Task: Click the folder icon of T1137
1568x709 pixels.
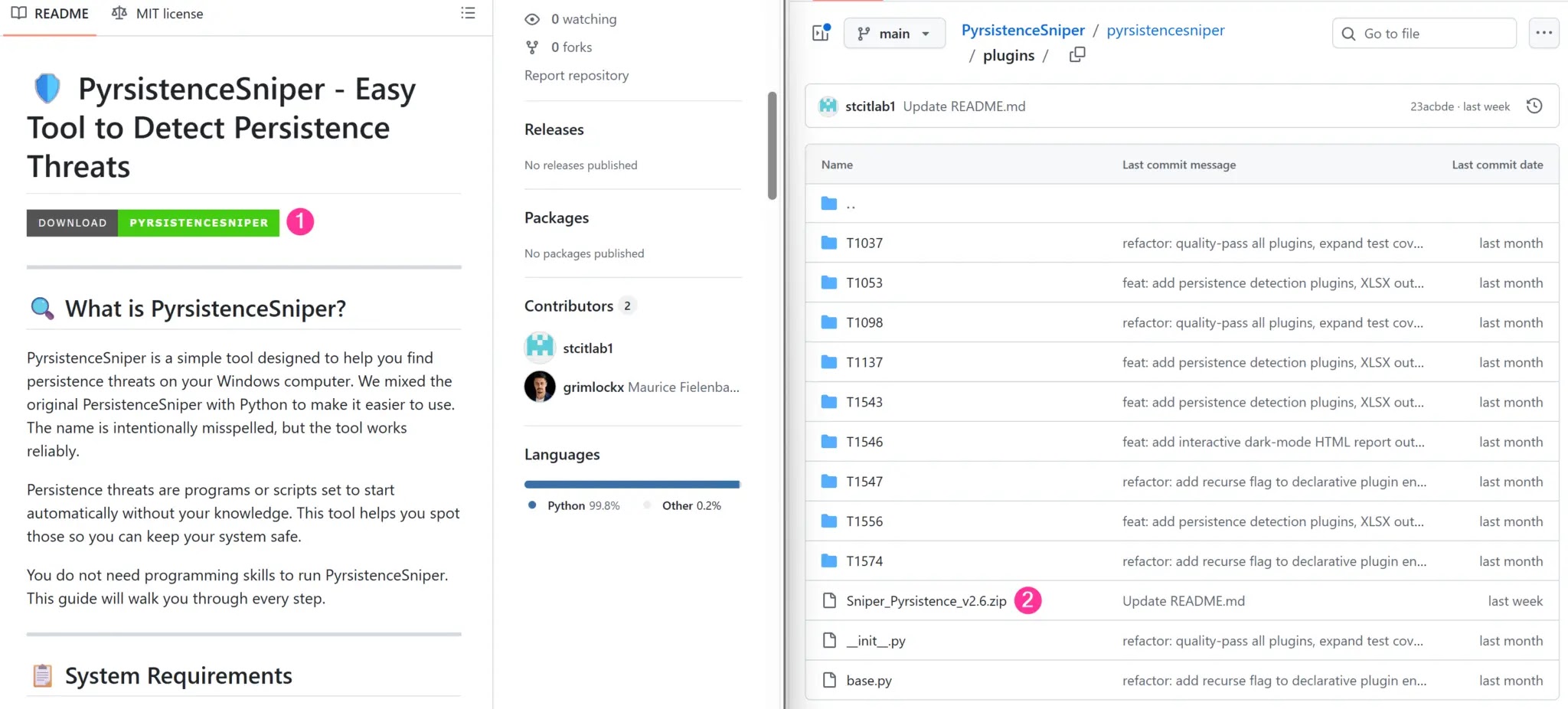Action: 828,362
